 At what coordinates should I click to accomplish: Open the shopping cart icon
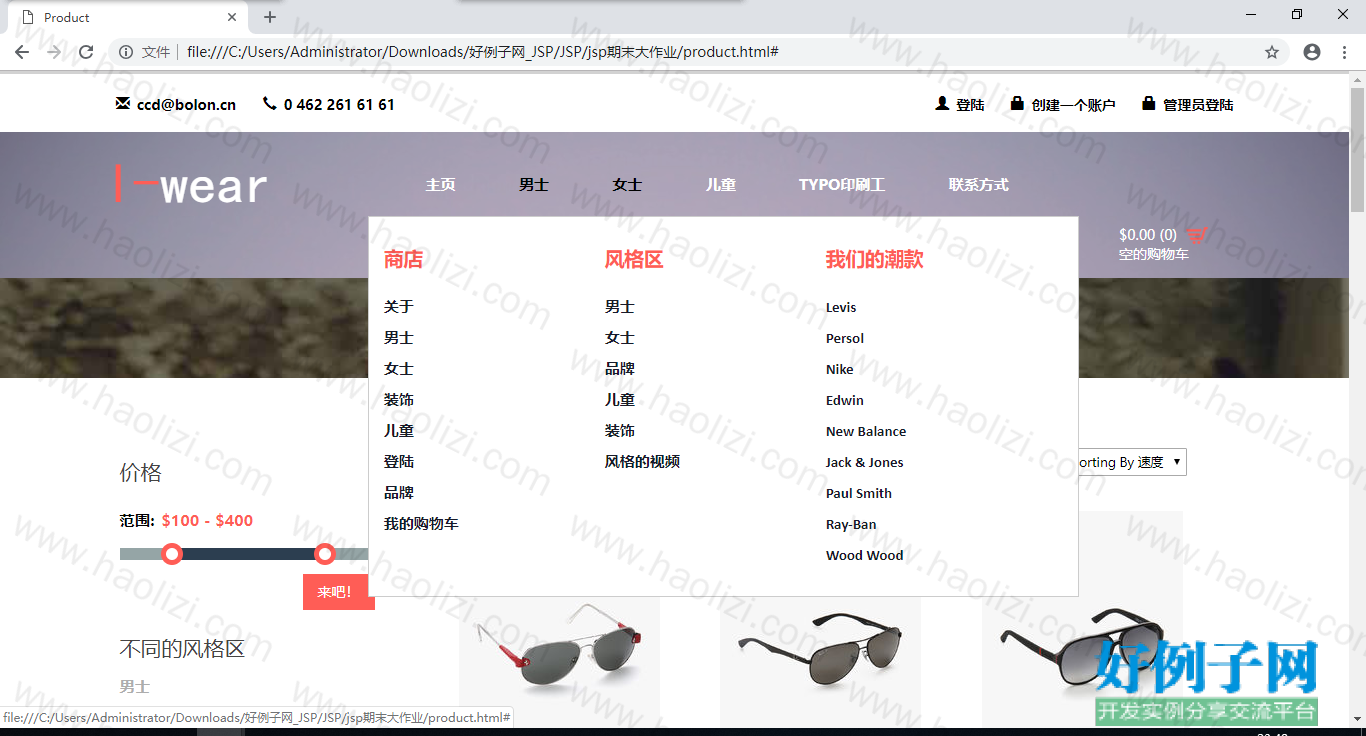[1196, 235]
